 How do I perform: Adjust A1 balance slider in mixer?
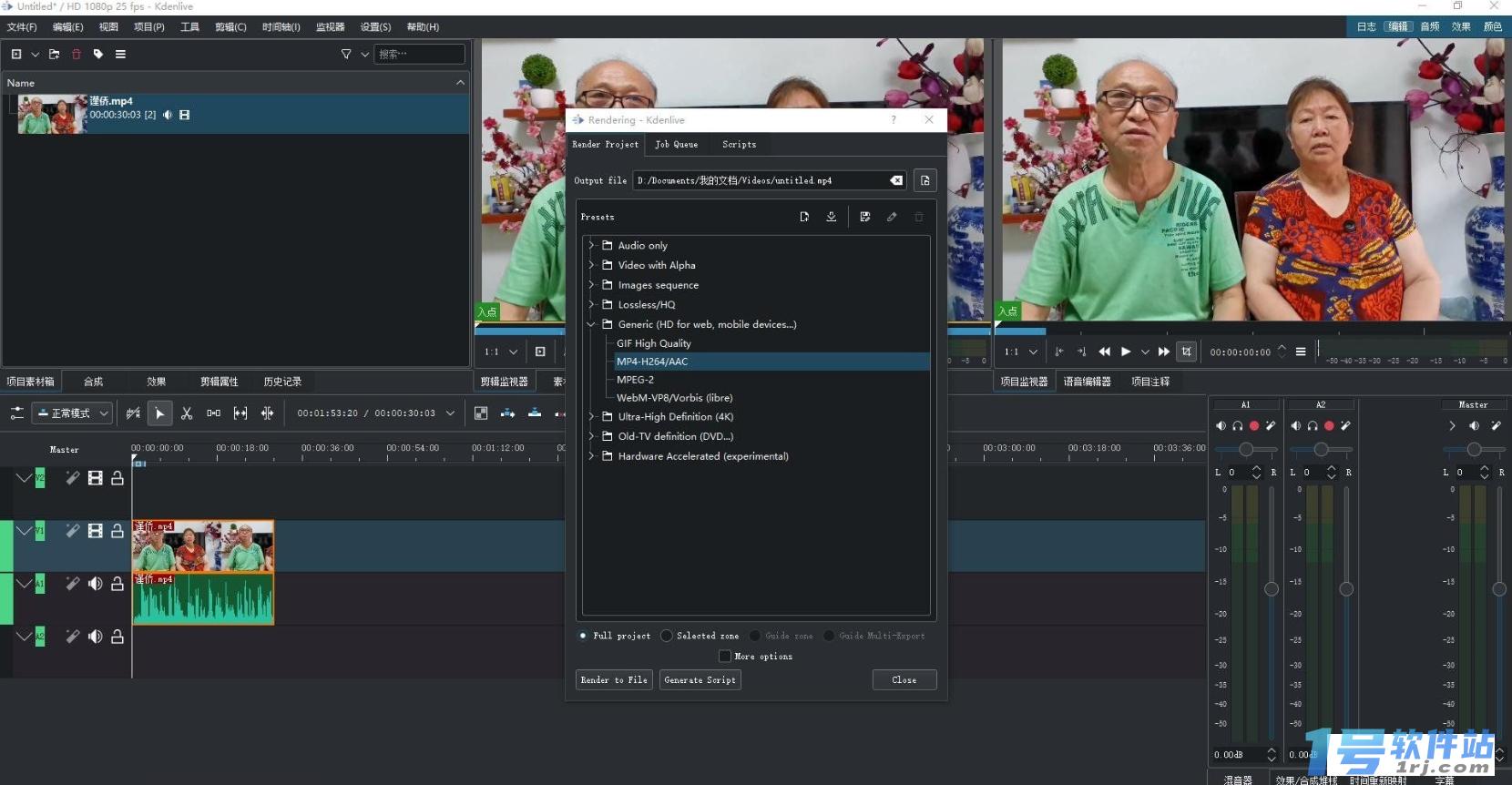[1246, 449]
